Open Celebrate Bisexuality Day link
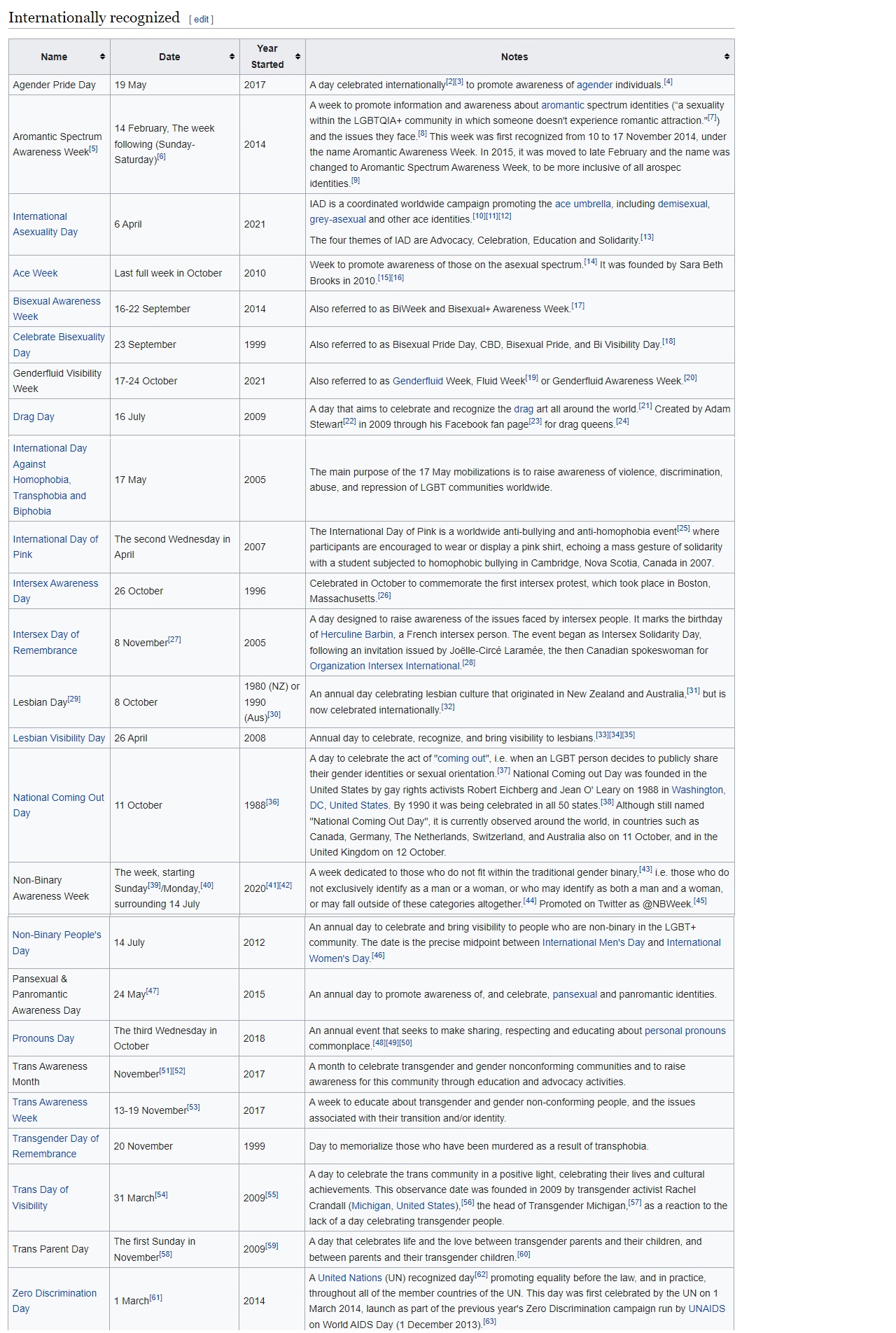Viewport: 896px width, 1333px height. coord(59,344)
